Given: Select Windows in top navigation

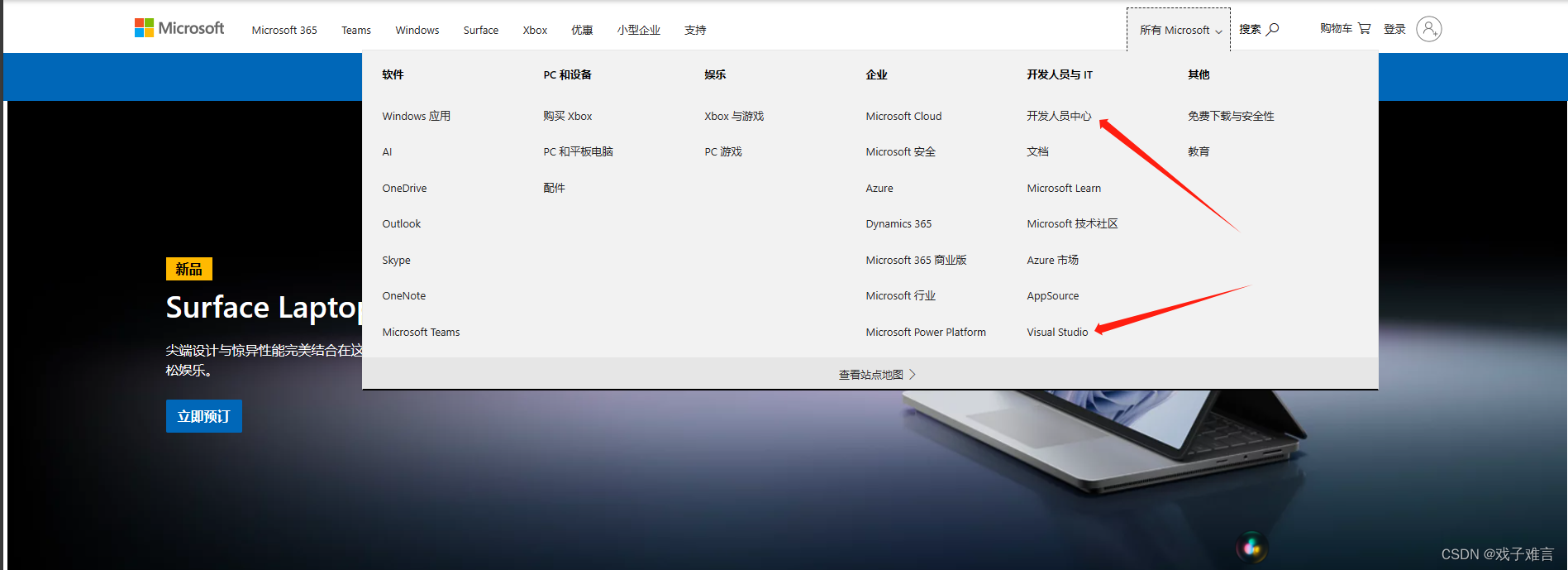Looking at the screenshot, I should coord(417,30).
